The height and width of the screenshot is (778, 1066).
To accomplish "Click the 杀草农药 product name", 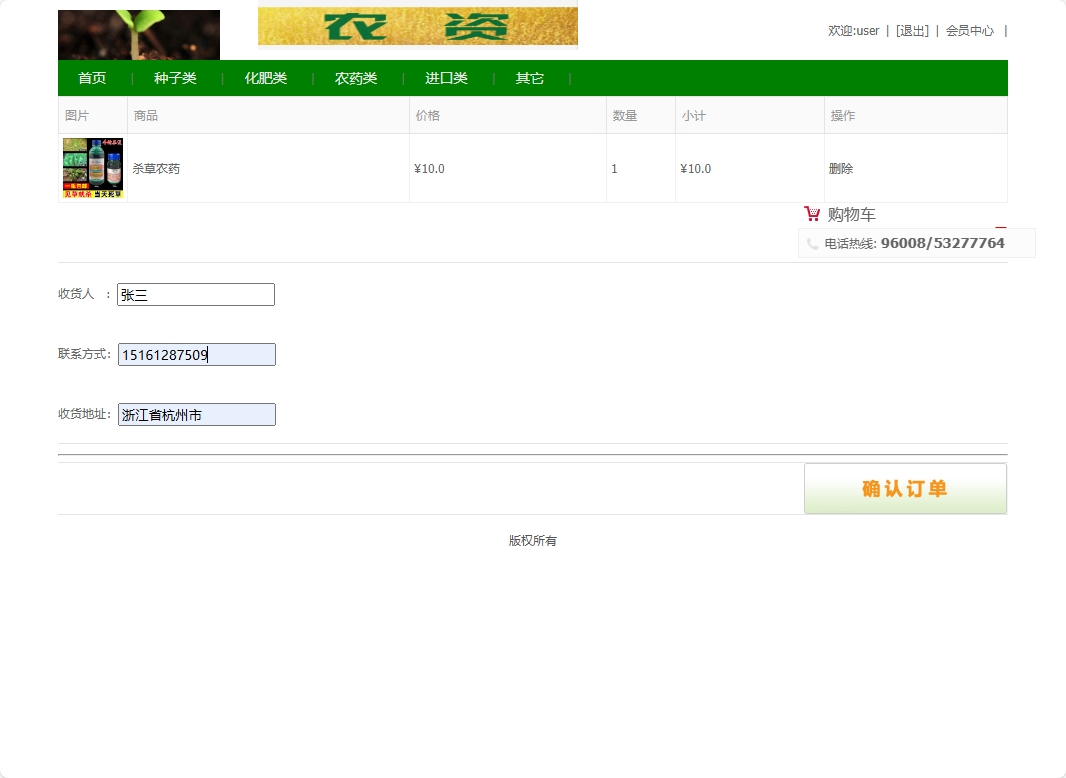I will [x=156, y=168].
